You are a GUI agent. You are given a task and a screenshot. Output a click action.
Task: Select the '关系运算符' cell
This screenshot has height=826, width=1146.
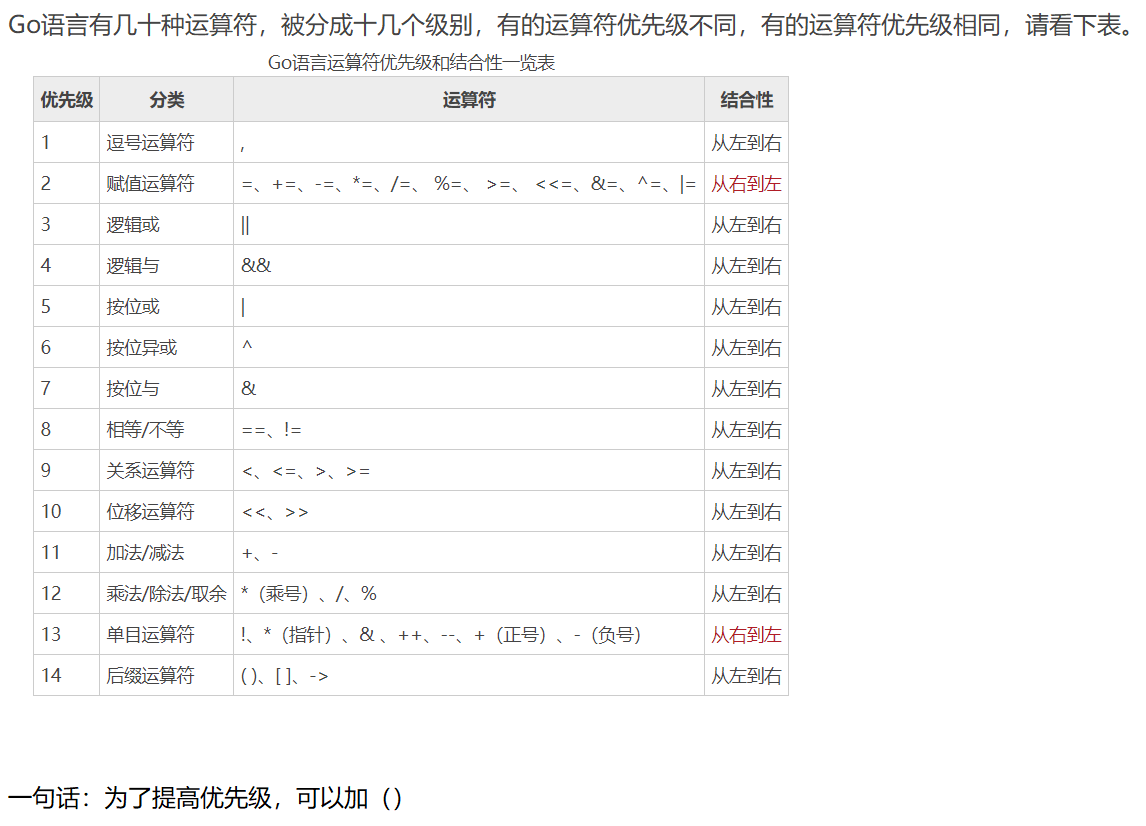[167, 470]
